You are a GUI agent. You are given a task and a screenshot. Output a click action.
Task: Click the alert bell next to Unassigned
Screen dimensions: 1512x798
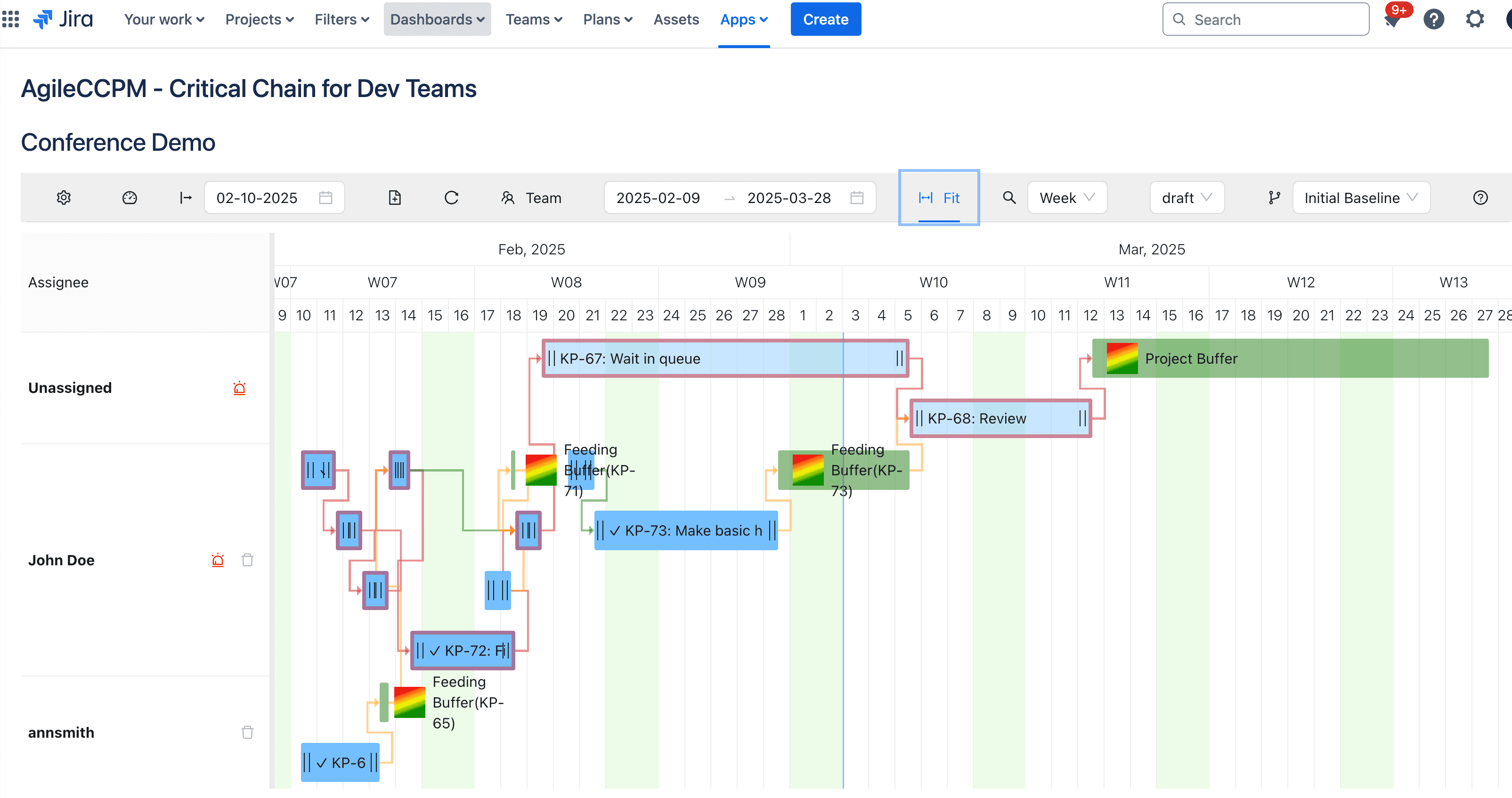pos(239,388)
